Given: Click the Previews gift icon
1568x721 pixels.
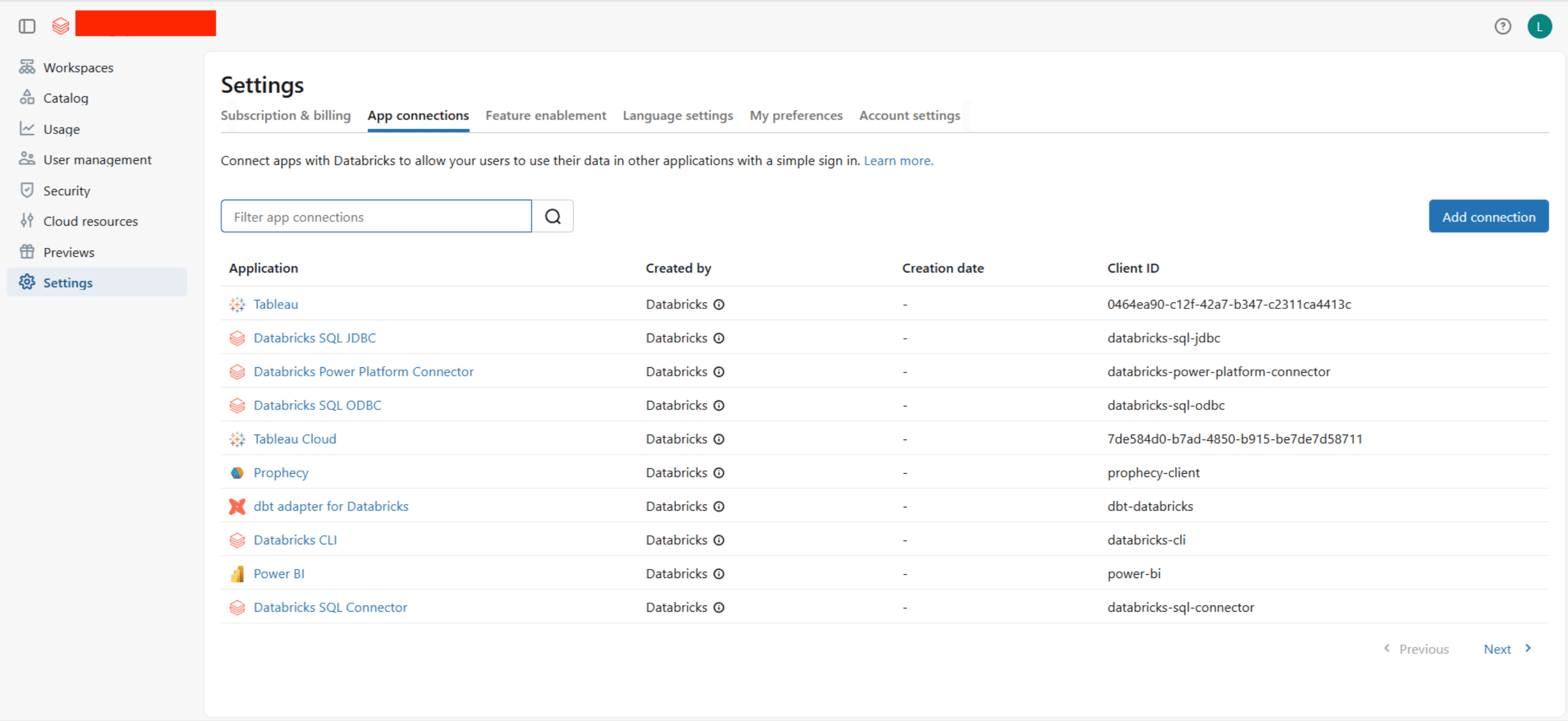Looking at the screenshot, I should (27, 252).
